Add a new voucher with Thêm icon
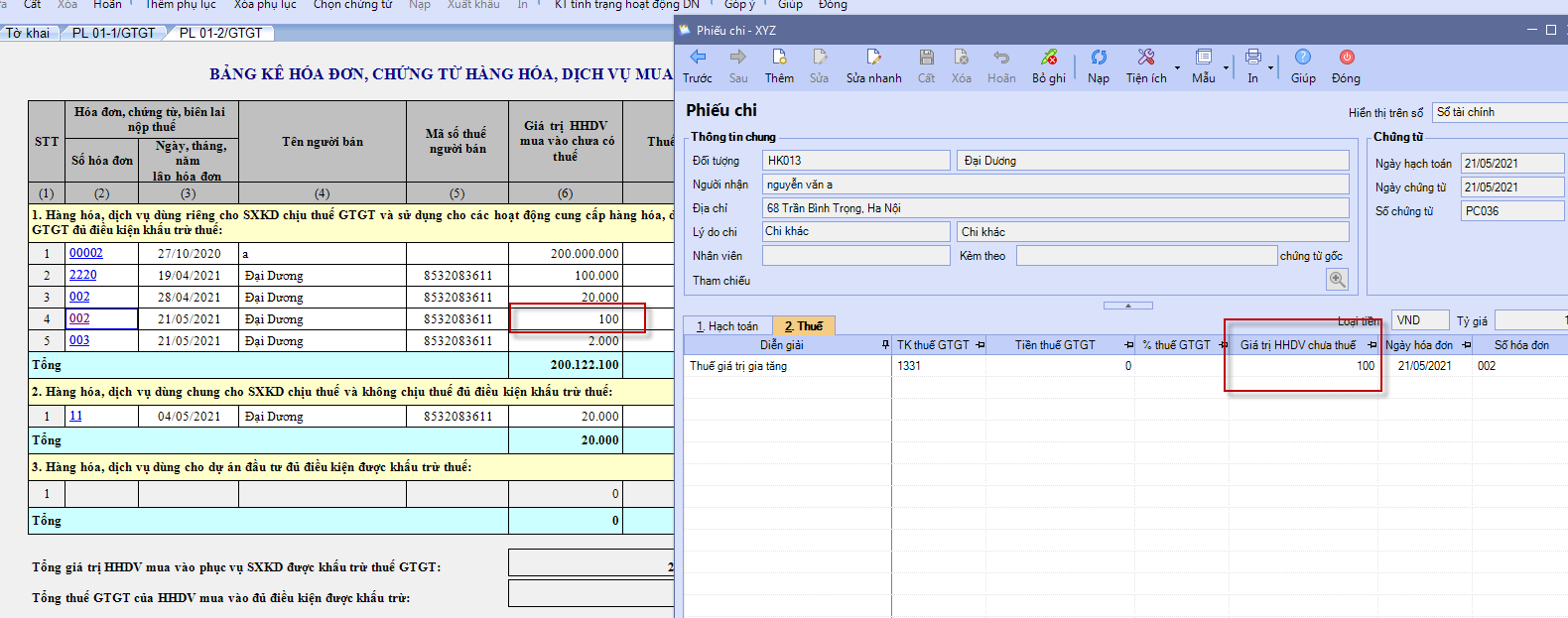1568x618 pixels. pyautogui.click(x=779, y=58)
